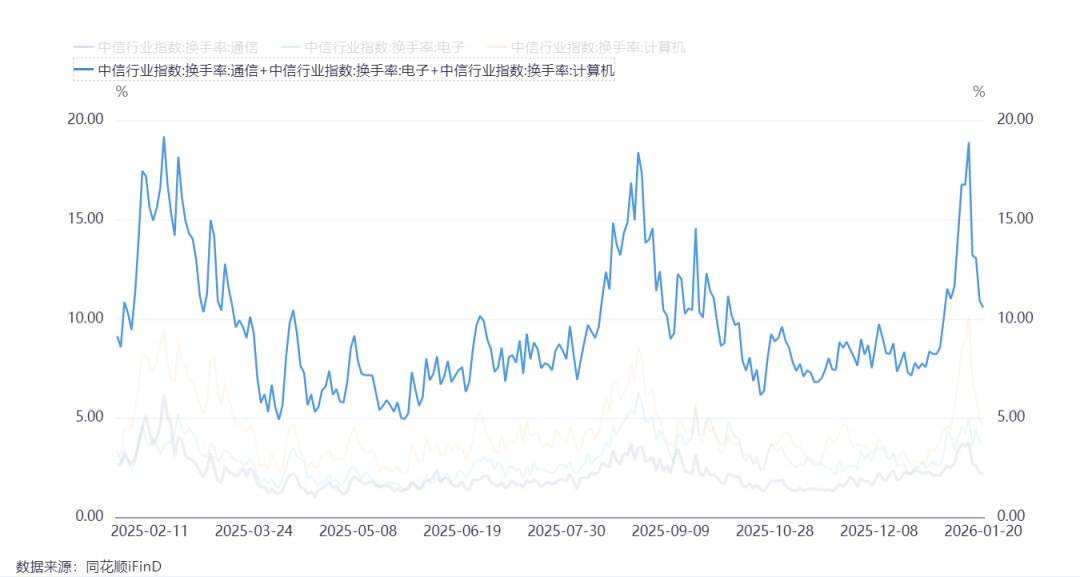1080x577 pixels.
Task: Click the 2025-10-28 date axis label
Action: 775,532
